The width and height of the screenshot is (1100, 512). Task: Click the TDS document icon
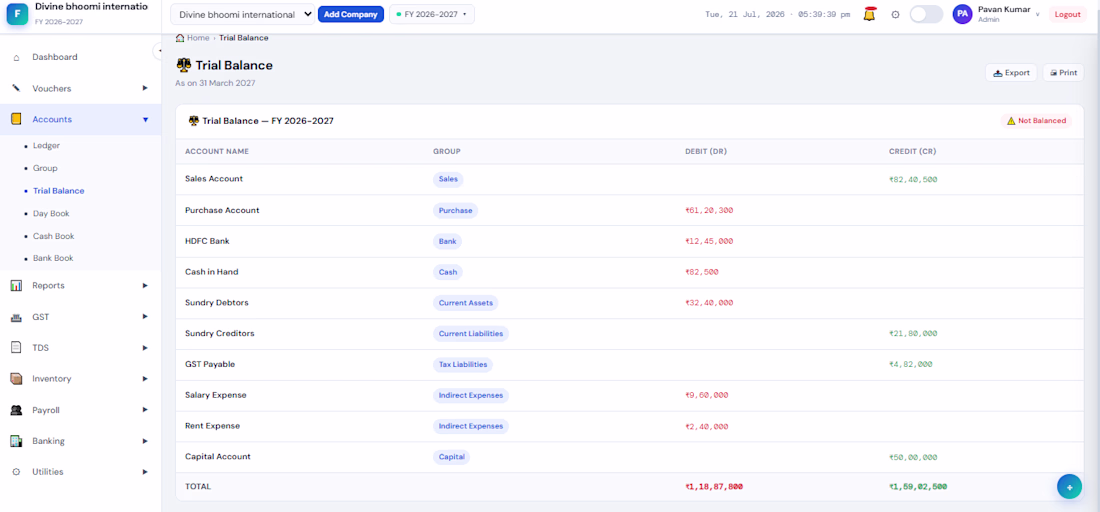[x=16, y=348]
